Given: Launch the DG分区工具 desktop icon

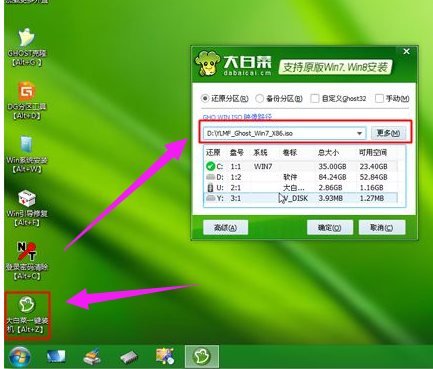Looking at the screenshot, I should [x=27, y=100].
